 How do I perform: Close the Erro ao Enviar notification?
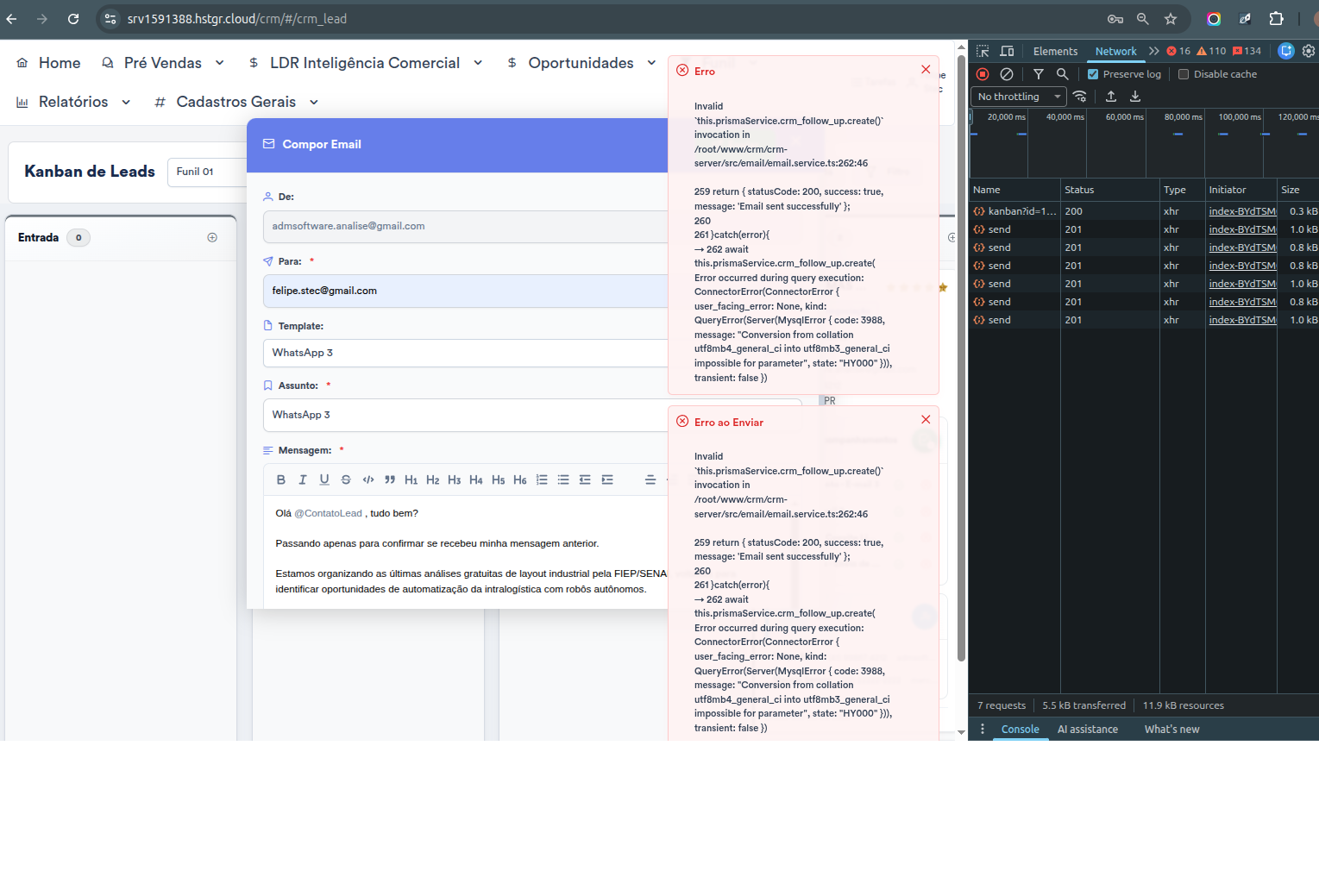(926, 419)
